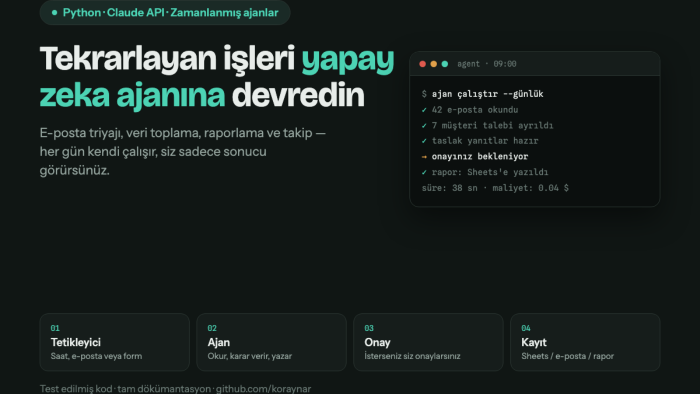Open the 03 Onay card
This screenshot has height=394, width=700.
pyautogui.click(x=428, y=342)
